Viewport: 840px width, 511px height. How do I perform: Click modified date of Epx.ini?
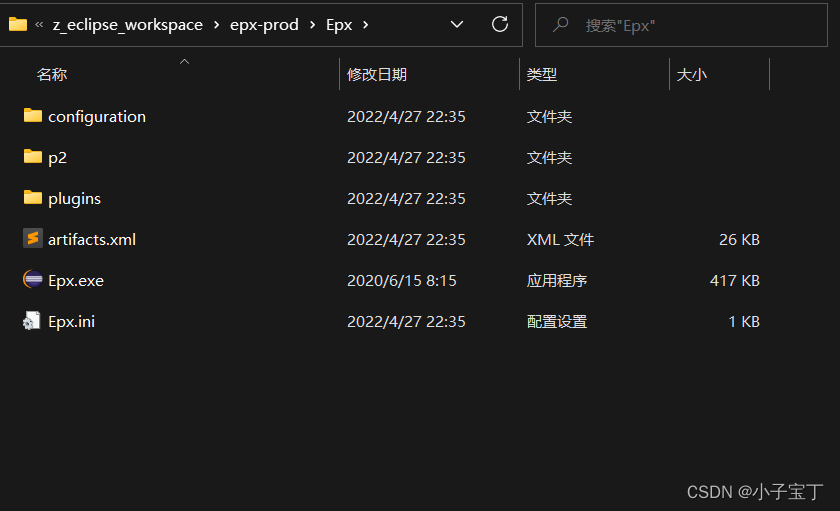pos(406,321)
